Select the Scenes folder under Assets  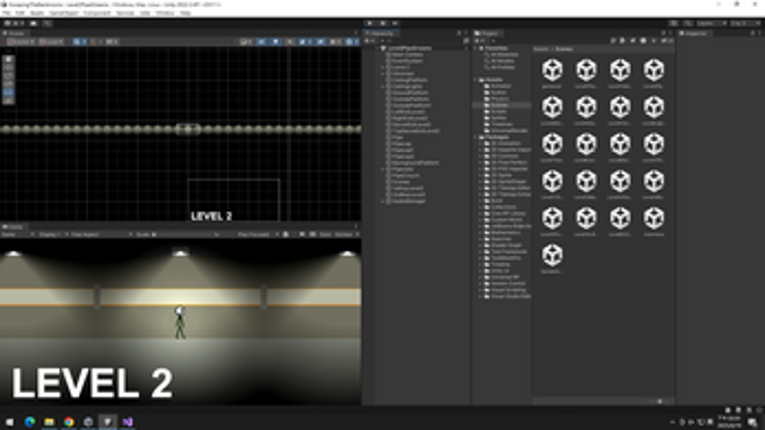tap(499, 105)
